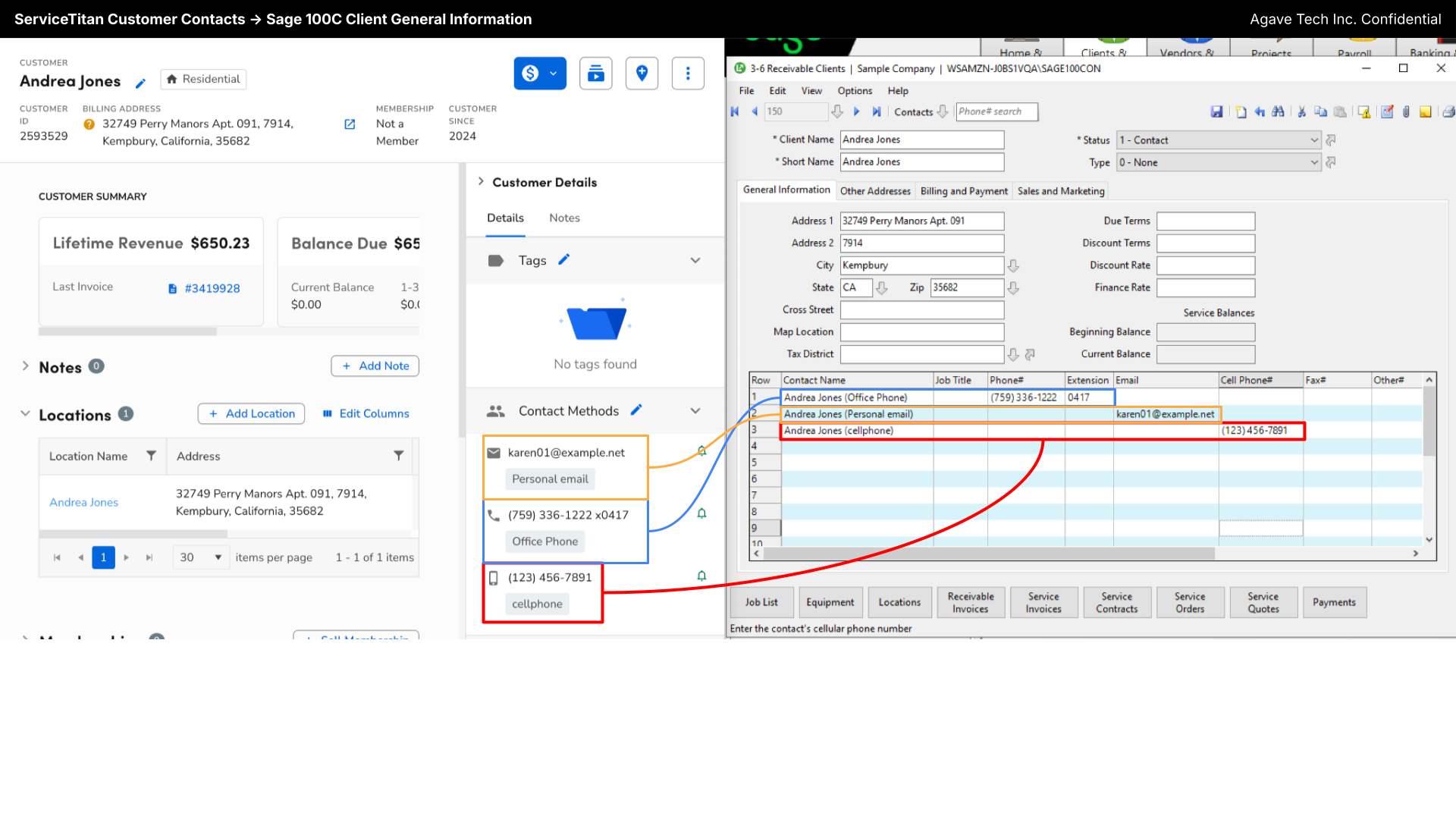Open the Status dropdown in Sage
This screenshot has width=1456, height=819.
(x=1314, y=140)
